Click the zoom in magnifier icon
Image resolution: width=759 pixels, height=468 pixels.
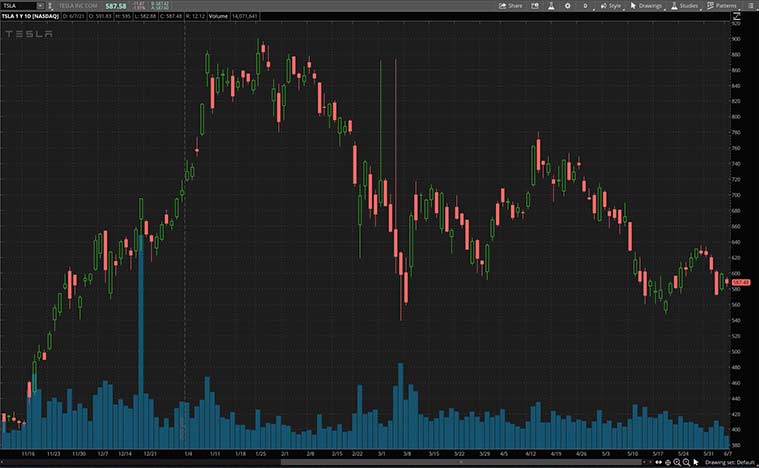[x=677, y=462]
